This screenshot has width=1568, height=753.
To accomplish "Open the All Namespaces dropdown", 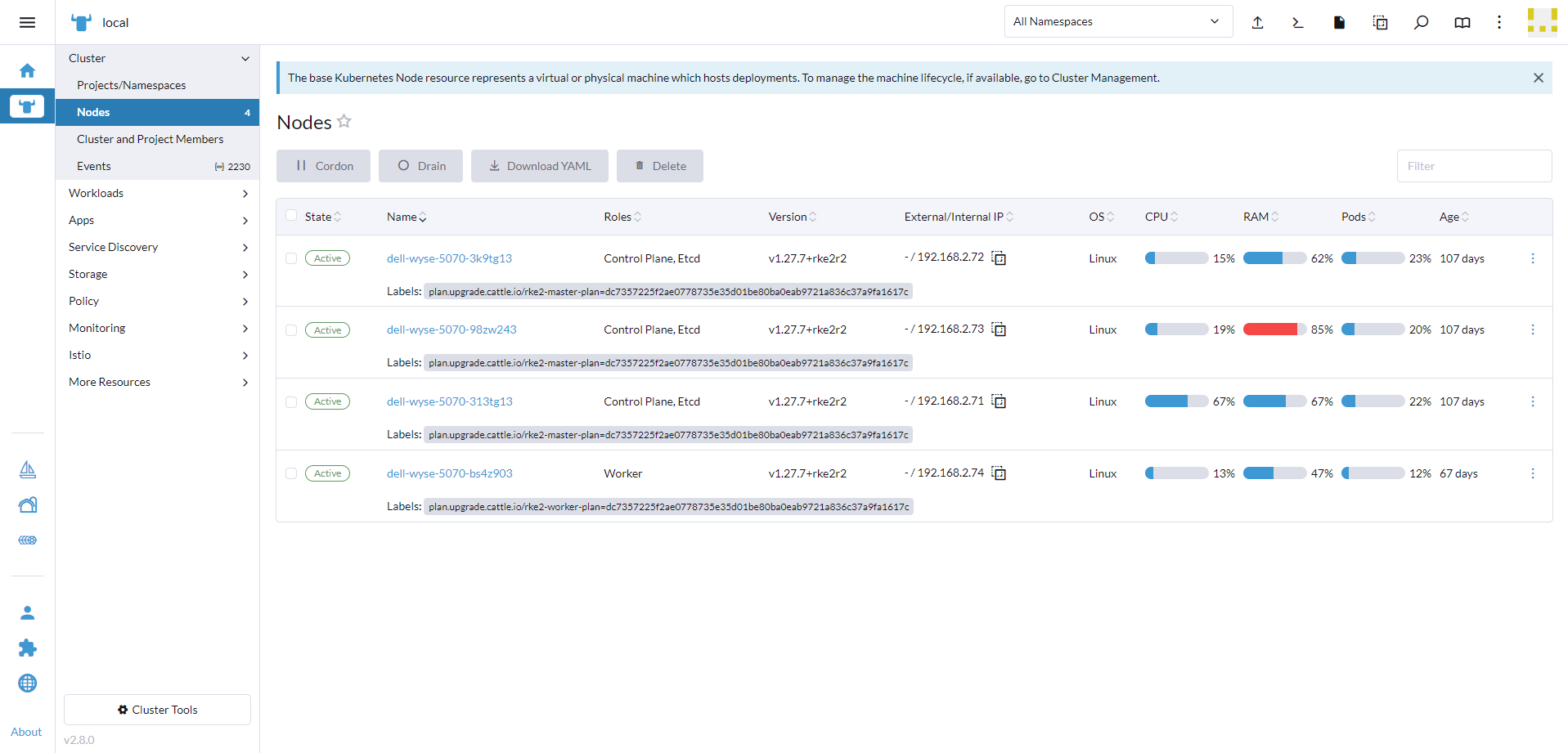I will point(1117,22).
